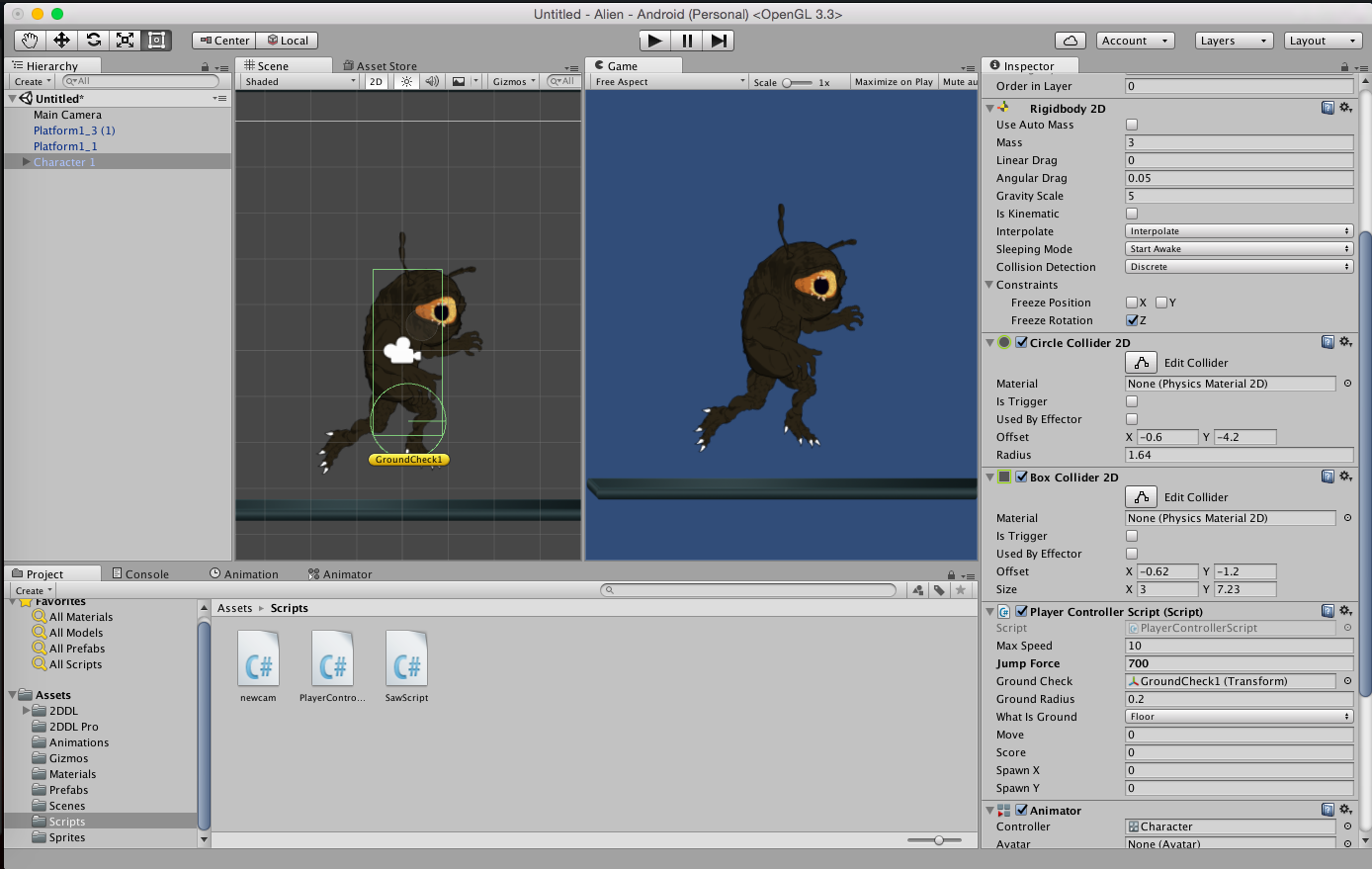Click Maximize on Play button
1372x869 pixels.
coord(894,82)
